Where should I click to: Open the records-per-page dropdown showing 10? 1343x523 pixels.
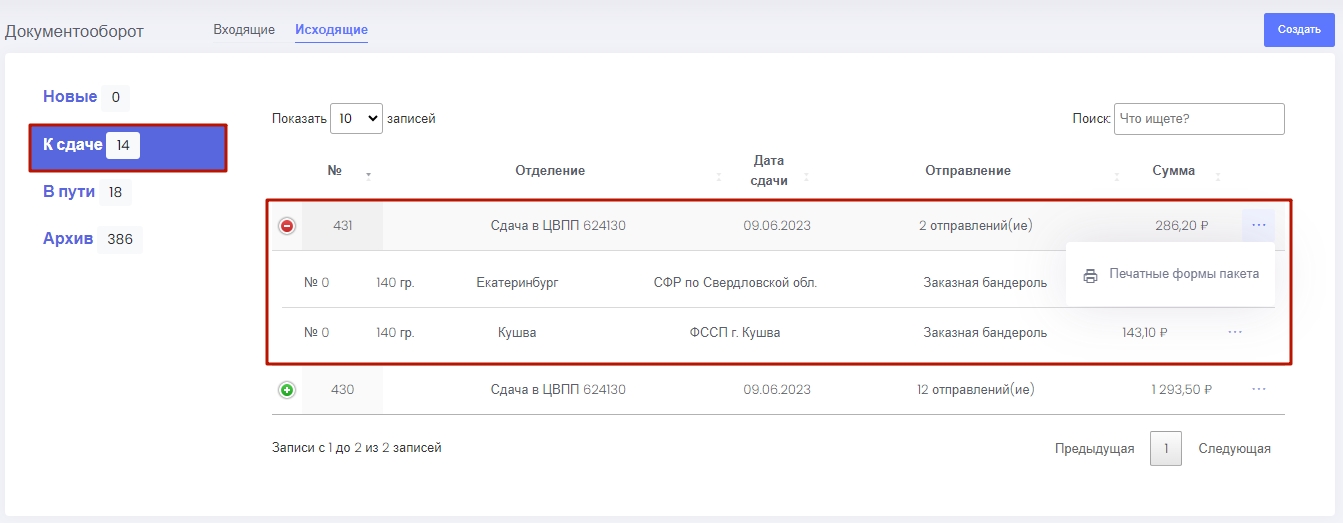356,118
